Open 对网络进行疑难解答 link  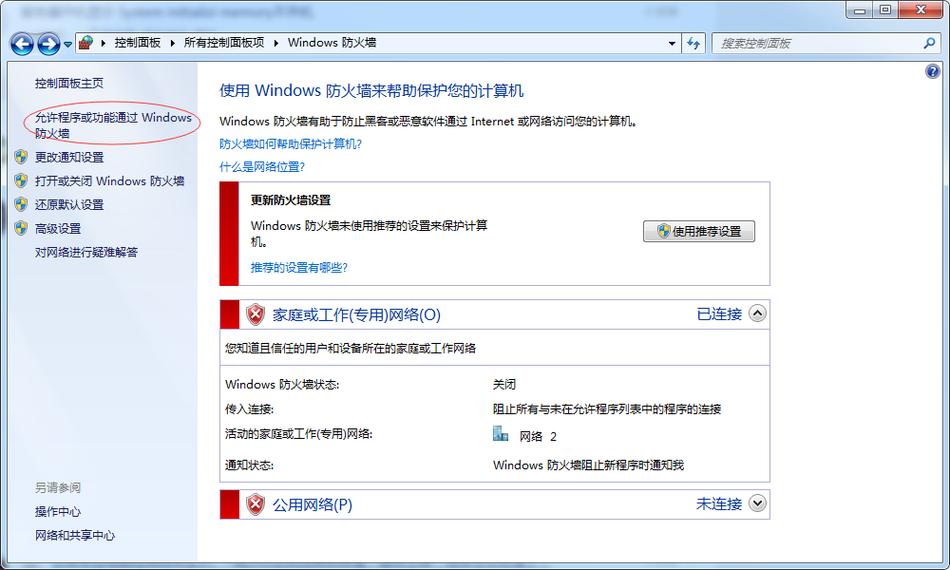tap(86, 252)
